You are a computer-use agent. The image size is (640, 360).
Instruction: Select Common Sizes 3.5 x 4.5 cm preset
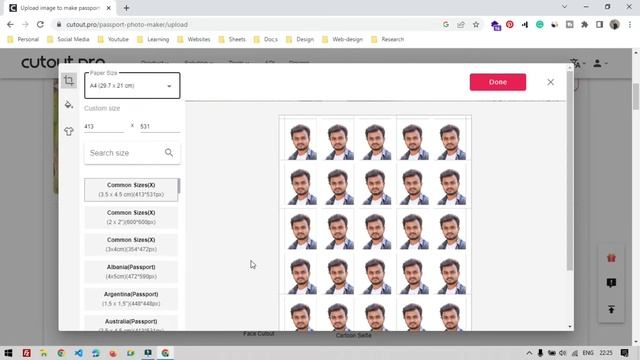[x=131, y=190]
